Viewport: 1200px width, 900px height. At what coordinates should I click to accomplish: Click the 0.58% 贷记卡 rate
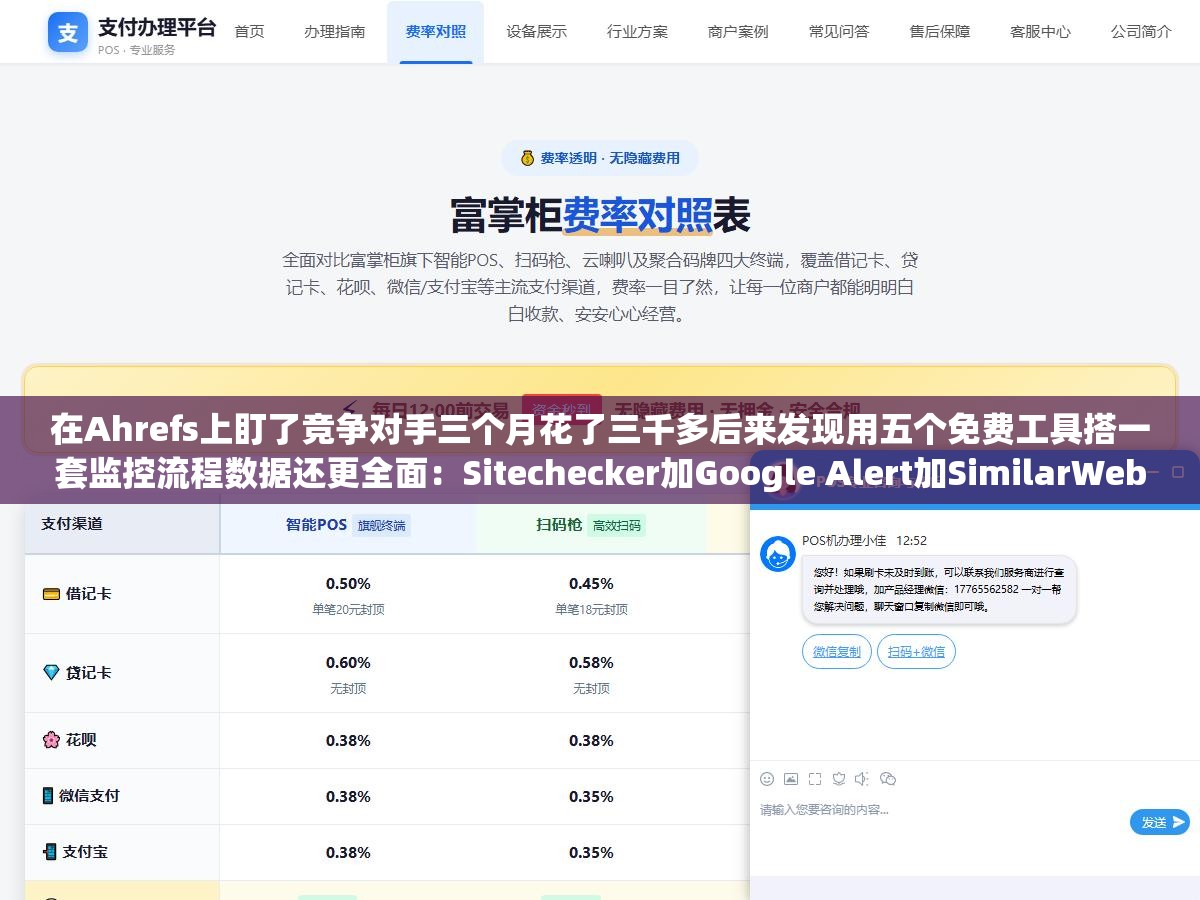[591, 662]
